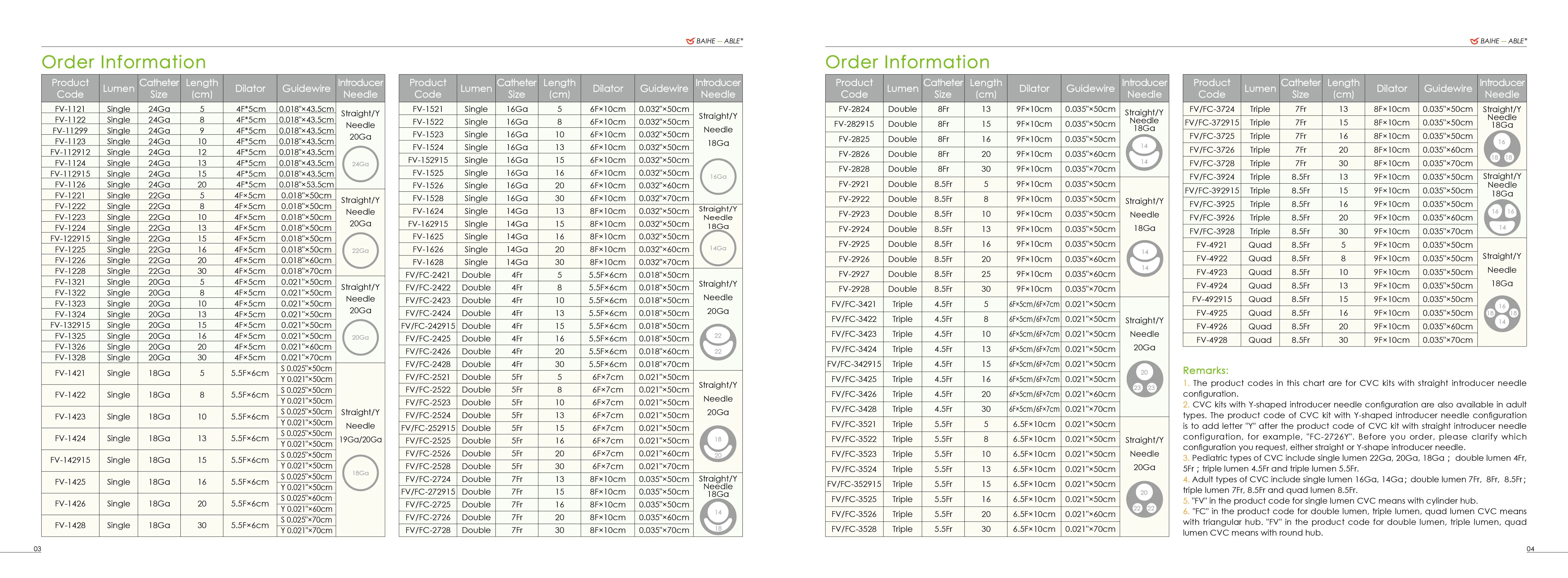The height and width of the screenshot is (578, 1568).
Task: Select the 16Ga needle diagram illustration
Action: point(718,177)
